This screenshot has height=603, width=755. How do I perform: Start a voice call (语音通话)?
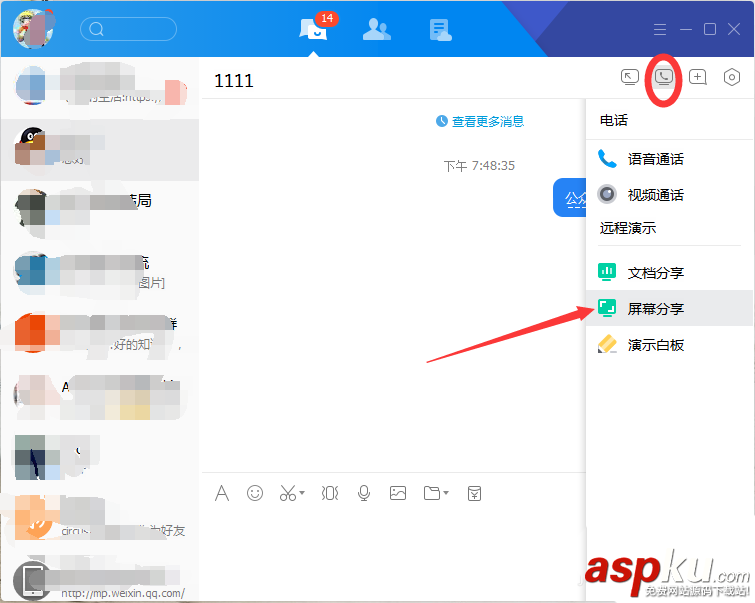pos(669,159)
